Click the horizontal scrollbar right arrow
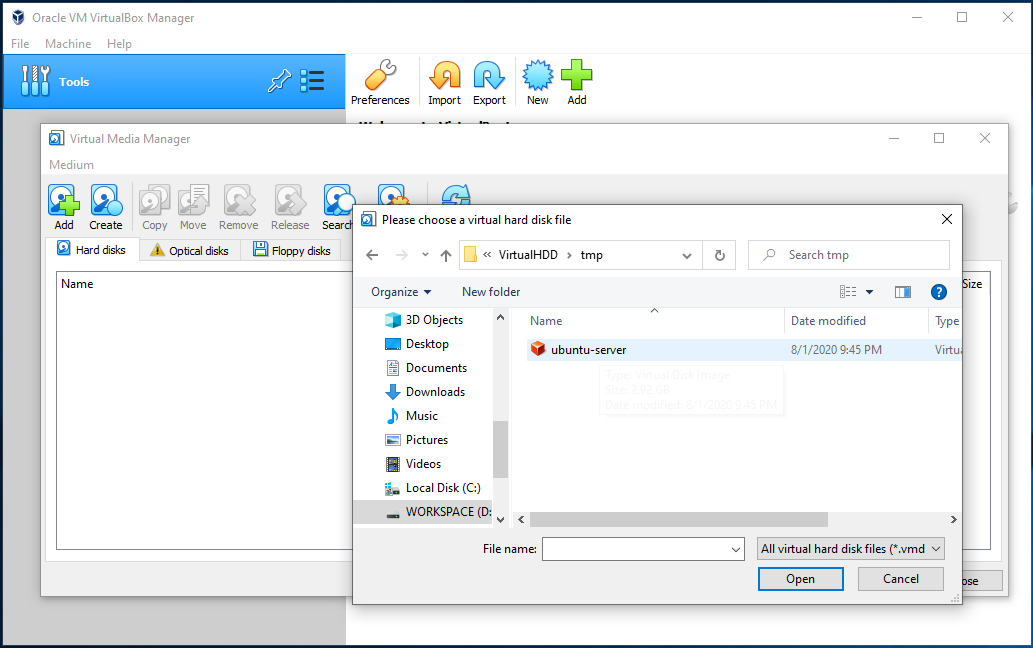This screenshot has height=648, width=1033. pyautogui.click(x=953, y=520)
